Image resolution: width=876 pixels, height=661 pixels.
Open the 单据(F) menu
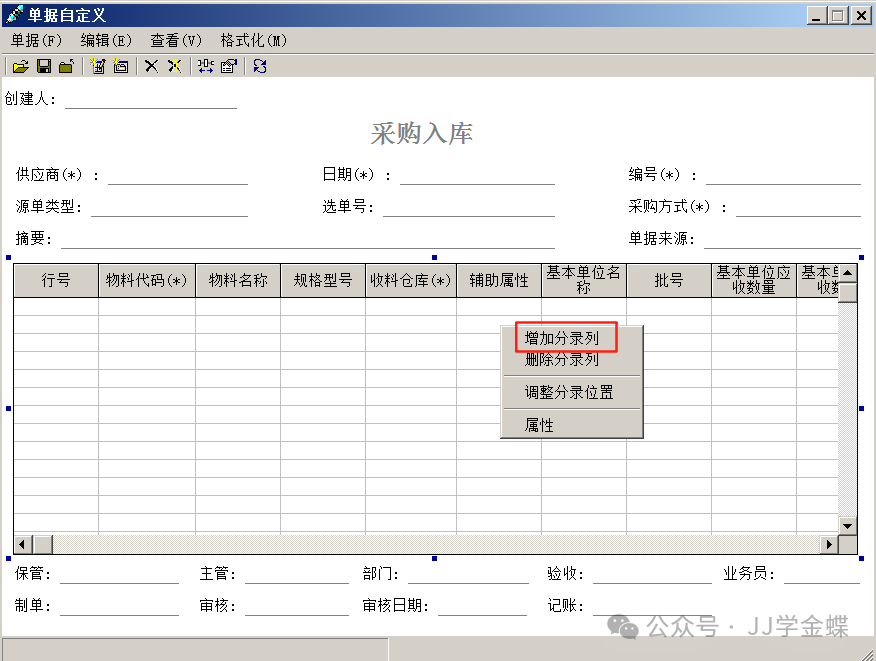[x=36, y=40]
